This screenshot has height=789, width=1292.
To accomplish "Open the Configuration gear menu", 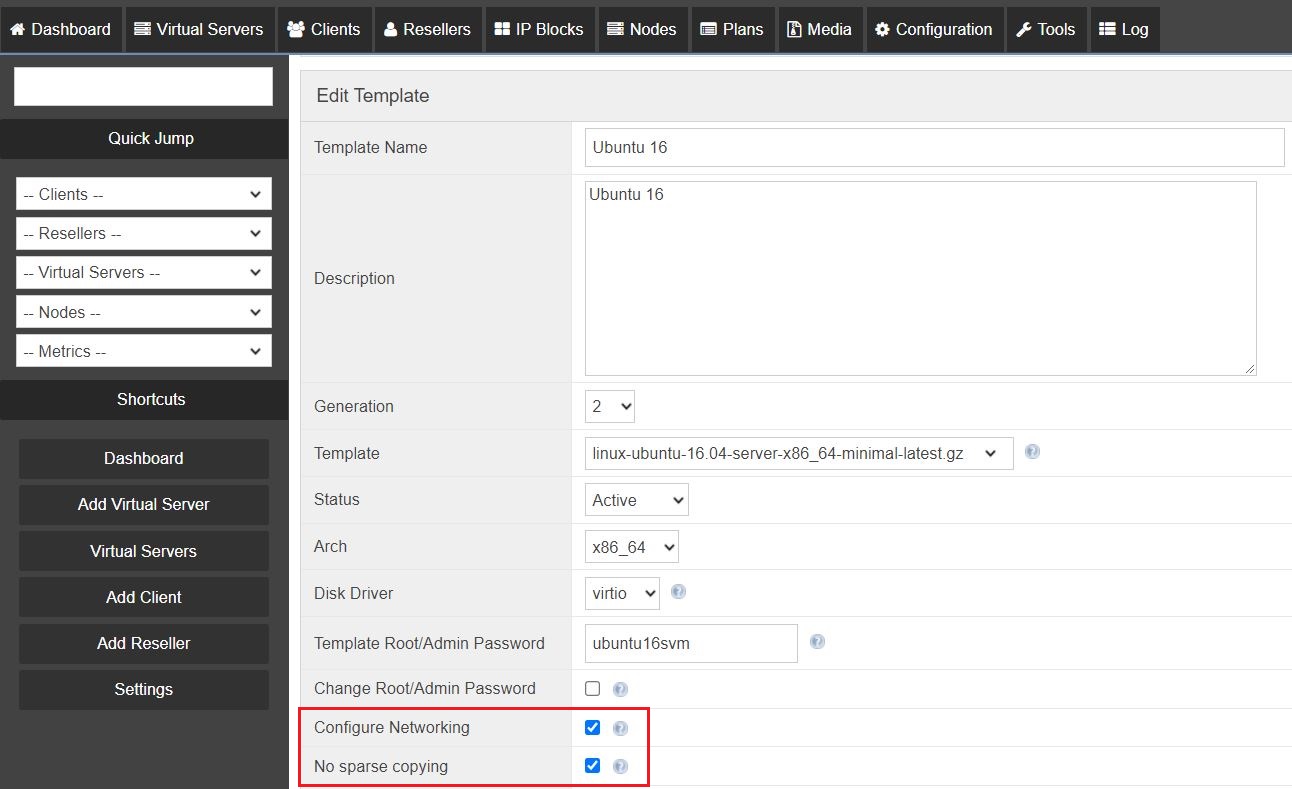I will pyautogui.click(x=933, y=29).
